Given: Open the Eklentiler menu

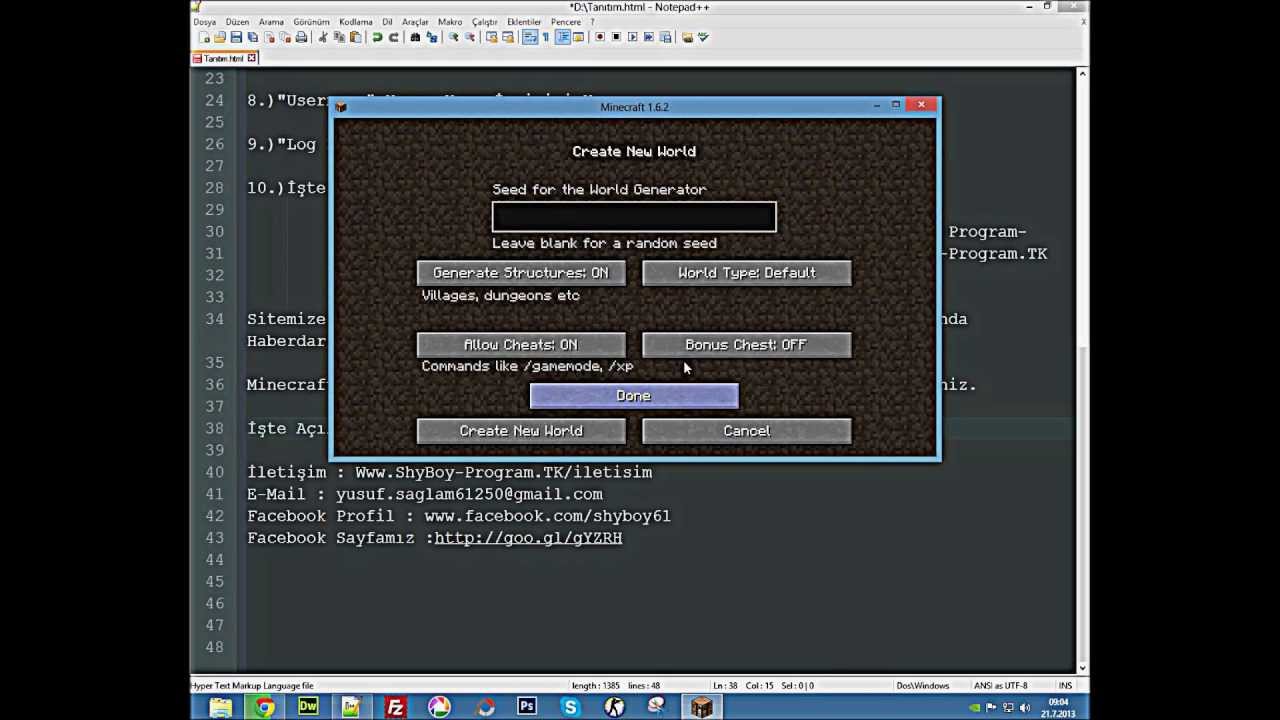Looking at the screenshot, I should (524, 22).
